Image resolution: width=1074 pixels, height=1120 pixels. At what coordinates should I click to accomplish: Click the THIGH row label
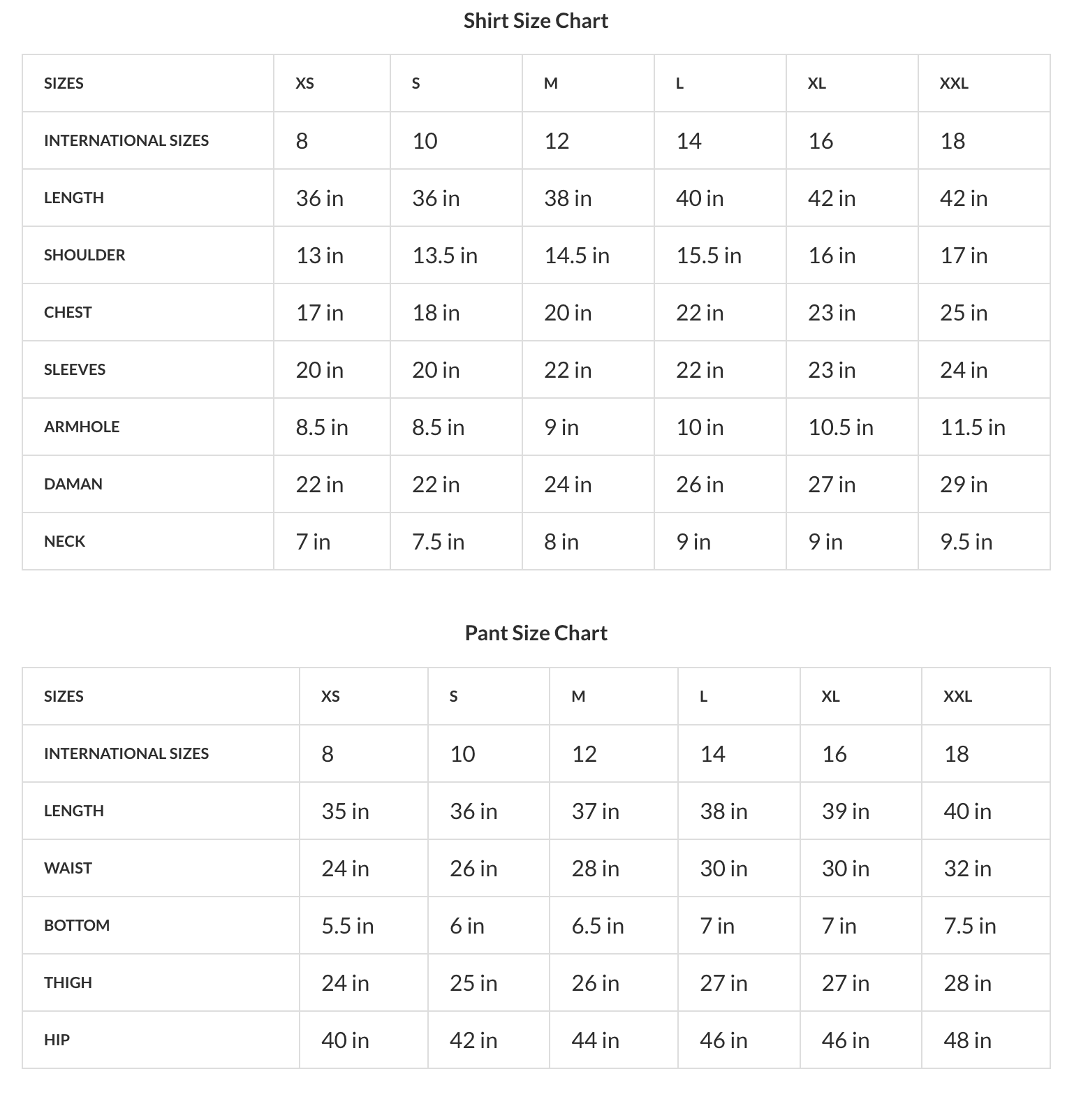click(68, 983)
